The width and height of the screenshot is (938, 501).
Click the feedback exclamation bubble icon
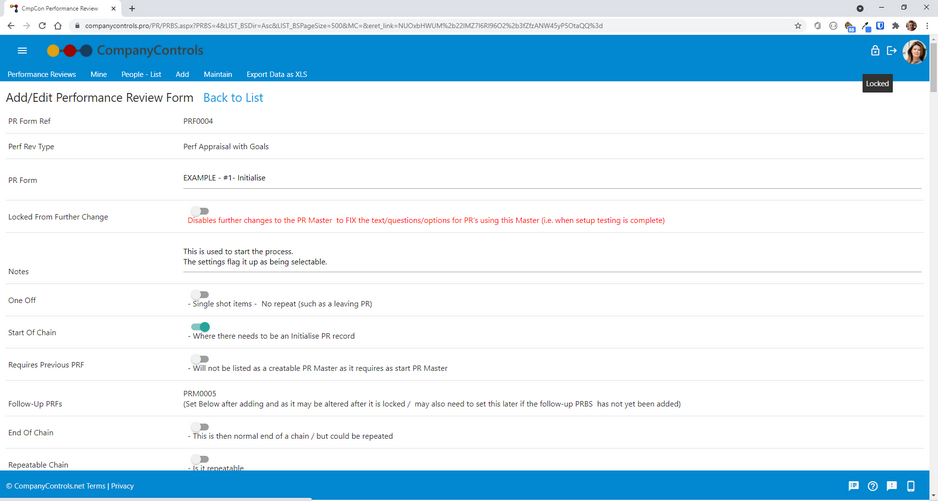[891, 485]
